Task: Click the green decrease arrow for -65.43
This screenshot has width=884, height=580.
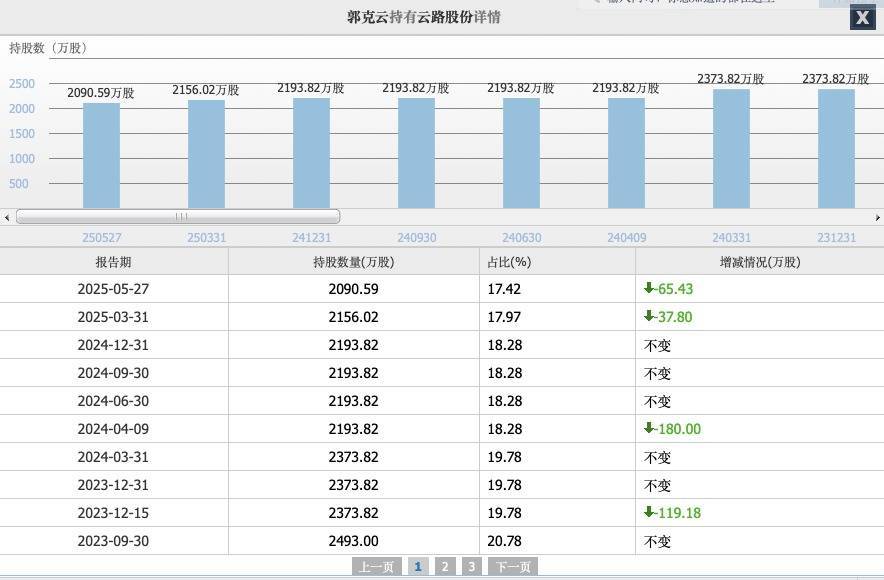Action: click(x=649, y=288)
